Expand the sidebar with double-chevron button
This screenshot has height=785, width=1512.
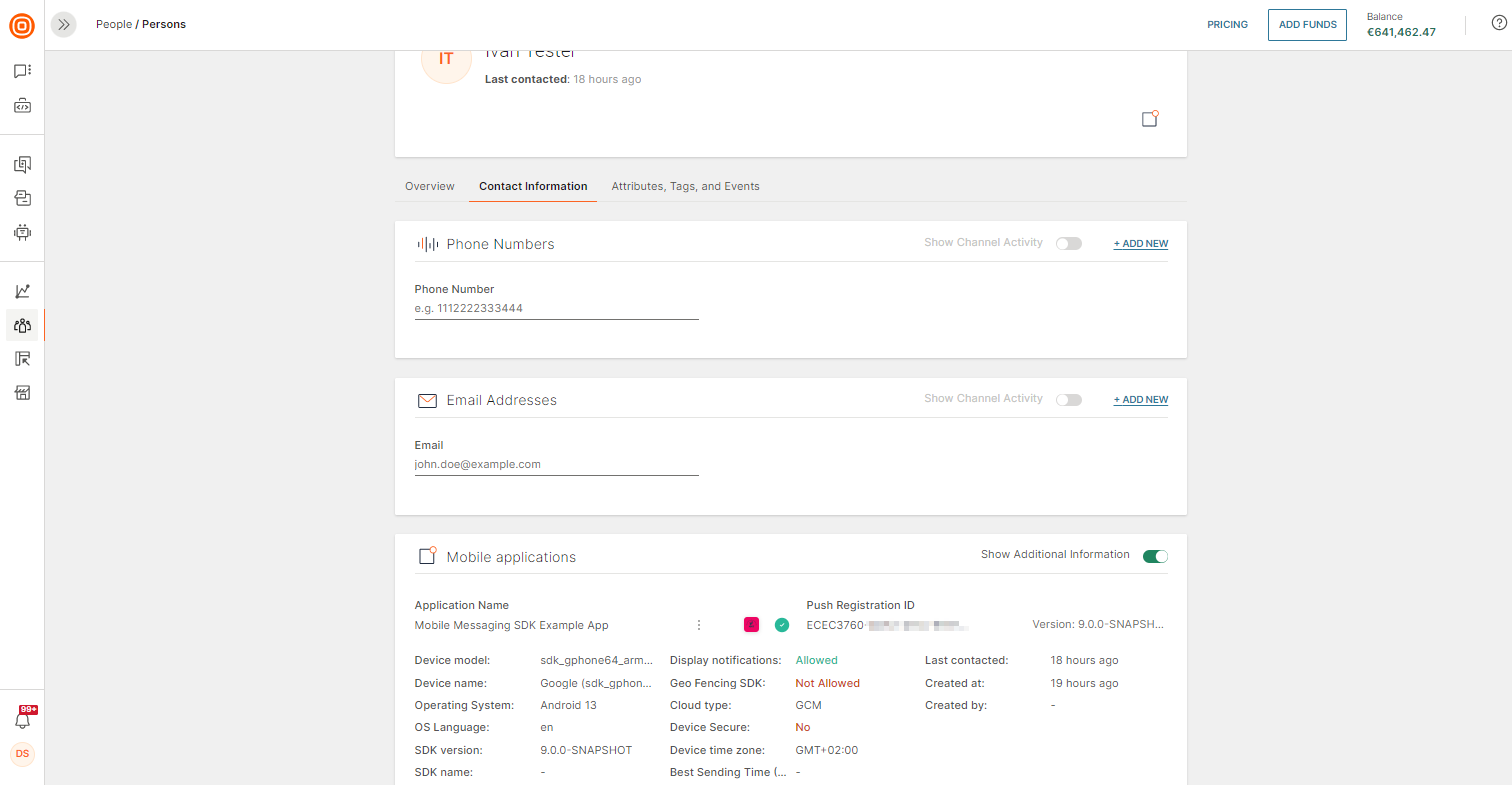click(64, 25)
